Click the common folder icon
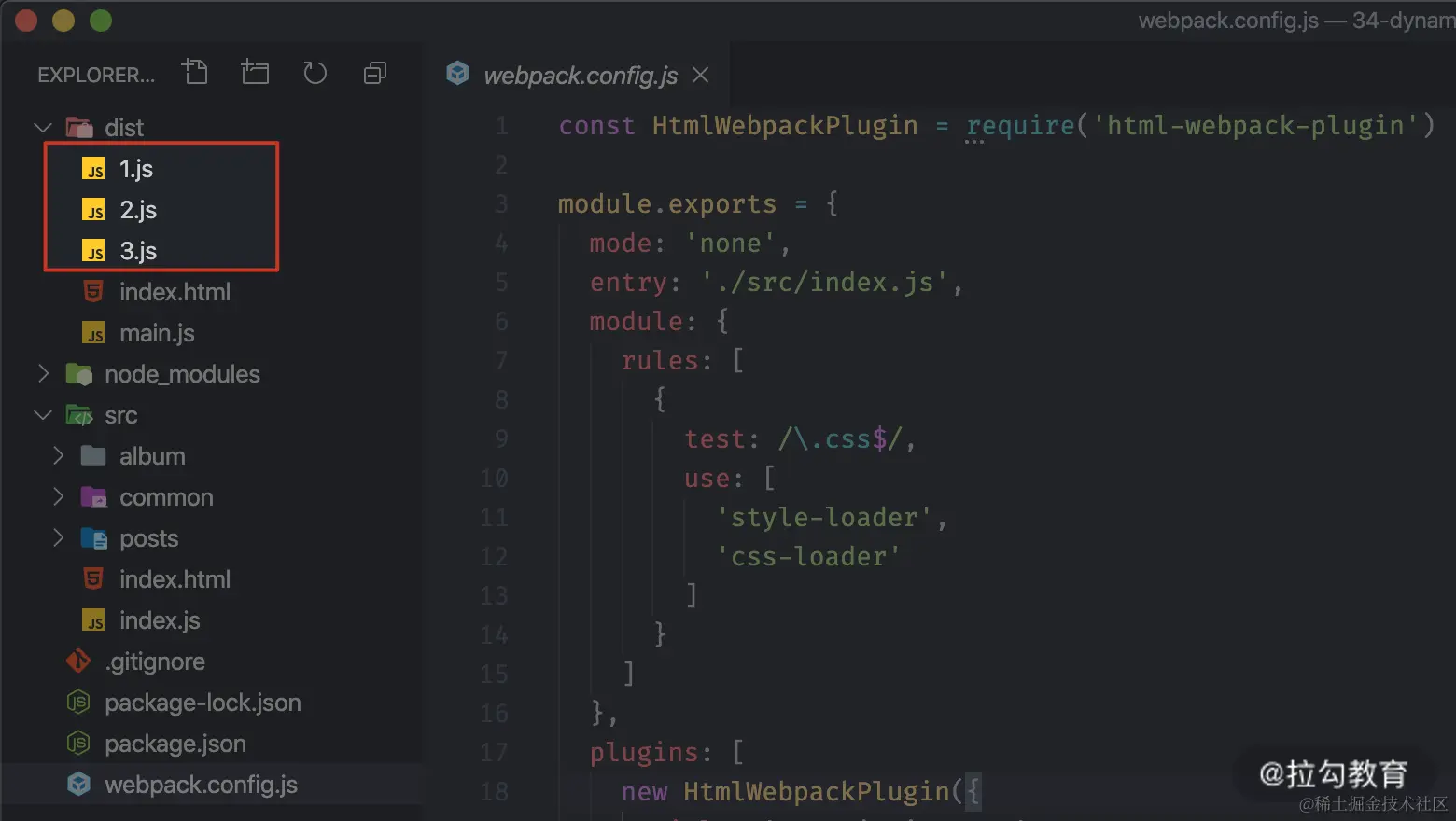1456x821 pixels. (93, 497)
